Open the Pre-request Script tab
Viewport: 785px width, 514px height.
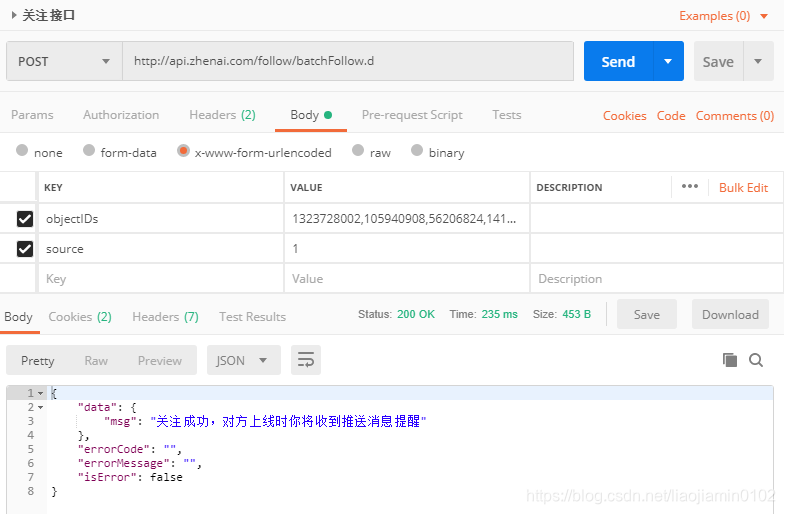[x=412, y=115]
